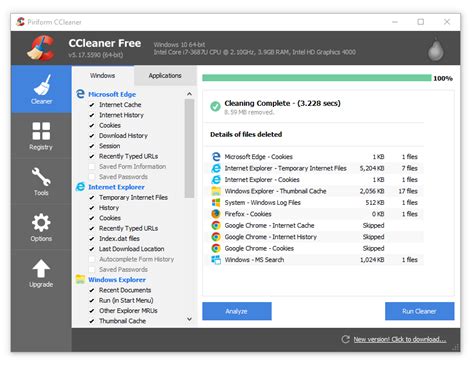Click the Internet Explorer category icon
Screen dimensions: 474x369
coord(80,187)
